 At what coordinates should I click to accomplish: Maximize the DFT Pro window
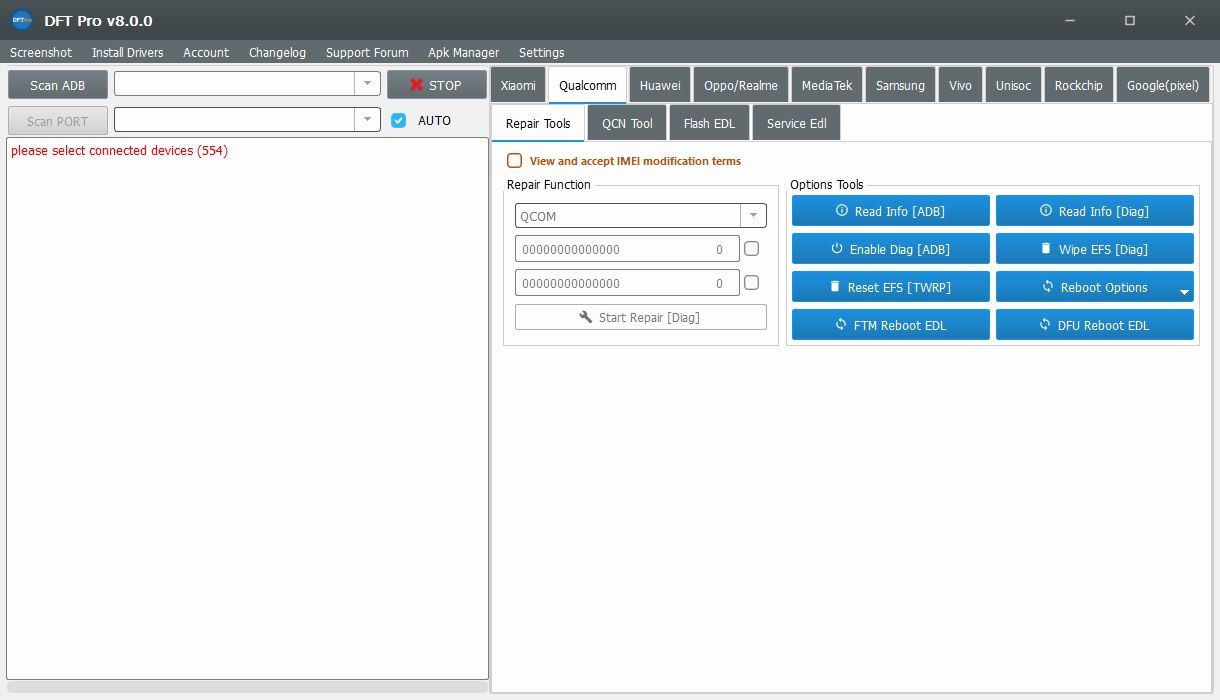1130,20
